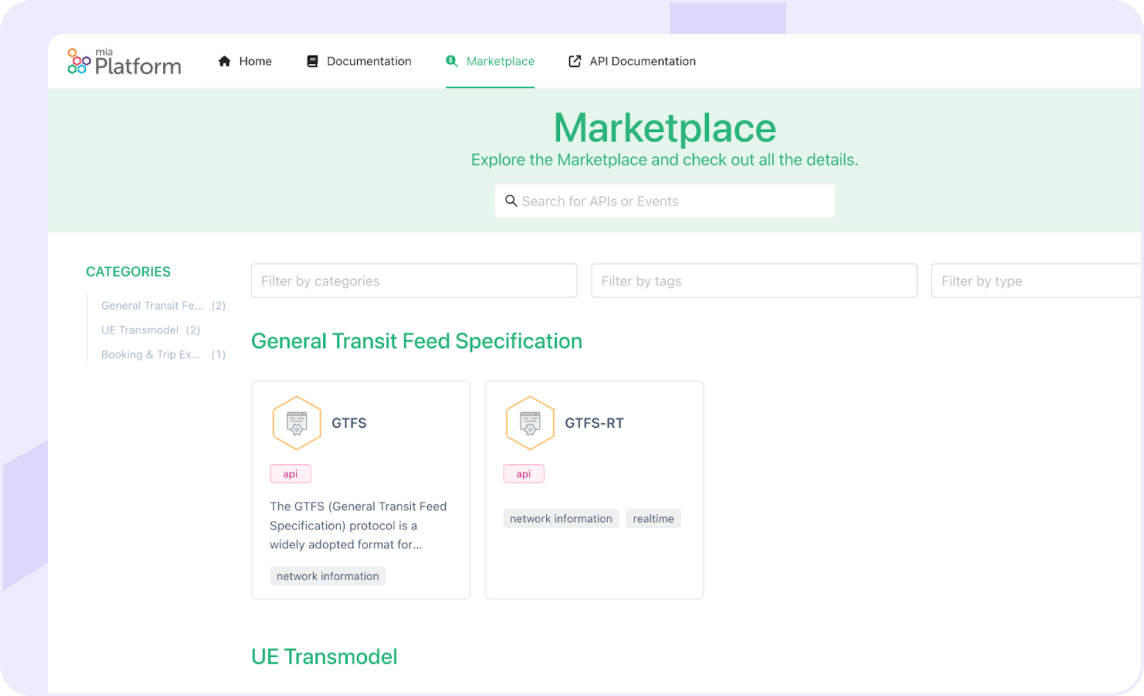Open the Filter by tags dropdown
This screenshot has width=1144, height=696.
coord(754,281)
